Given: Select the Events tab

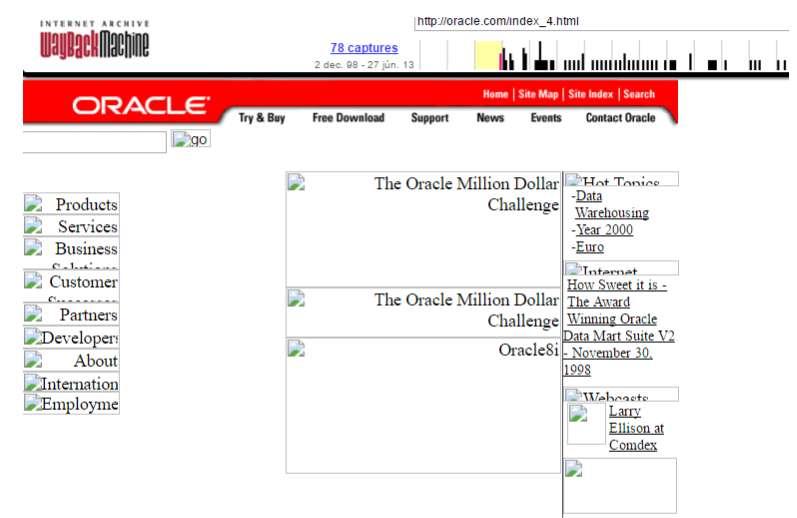Looking at the screenshot, I should [x=546, y=118].
